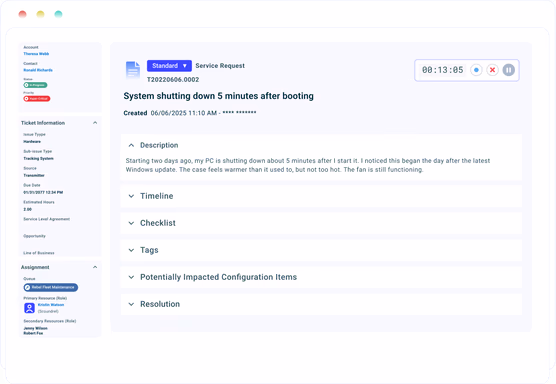Viewport: 556px width, 384px height.
Task: Click the Primary Resource avatar icon
Action: pos(29,308)
